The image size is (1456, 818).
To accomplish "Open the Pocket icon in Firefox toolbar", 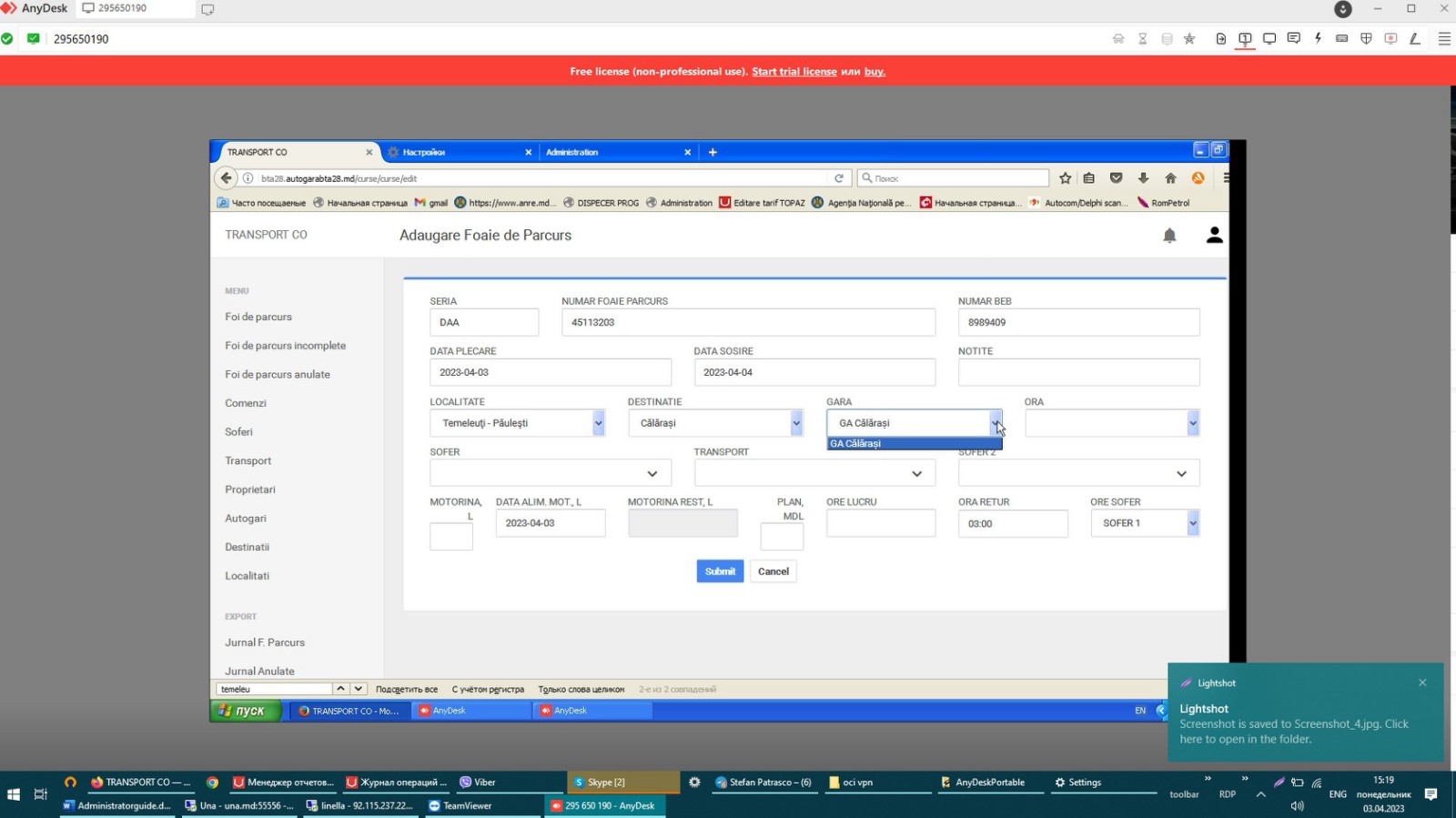I will (x=1116, y=178).
